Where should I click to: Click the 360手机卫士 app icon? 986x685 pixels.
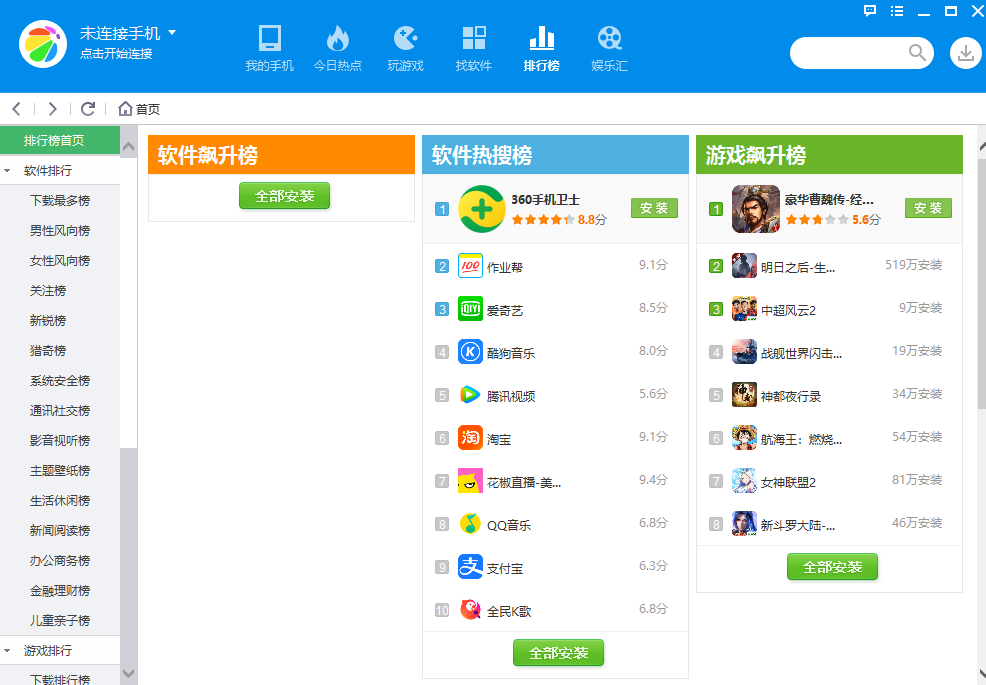coord(482,209)
